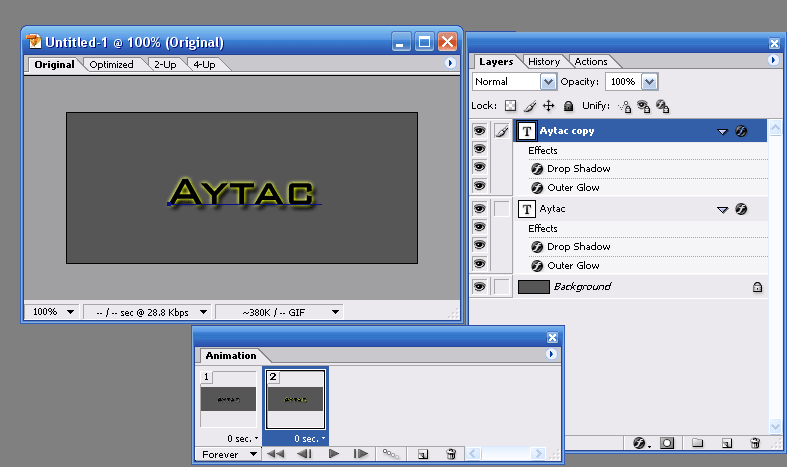Viewport: 787px width, 467px height.
Task: Click the paintbrush indicator on Aytac copy layer
Action: [x=501, y=131]
